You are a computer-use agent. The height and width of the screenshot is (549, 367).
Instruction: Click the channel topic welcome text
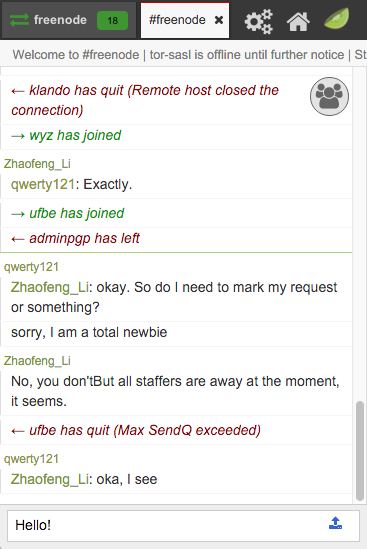(x=189, y=55)
